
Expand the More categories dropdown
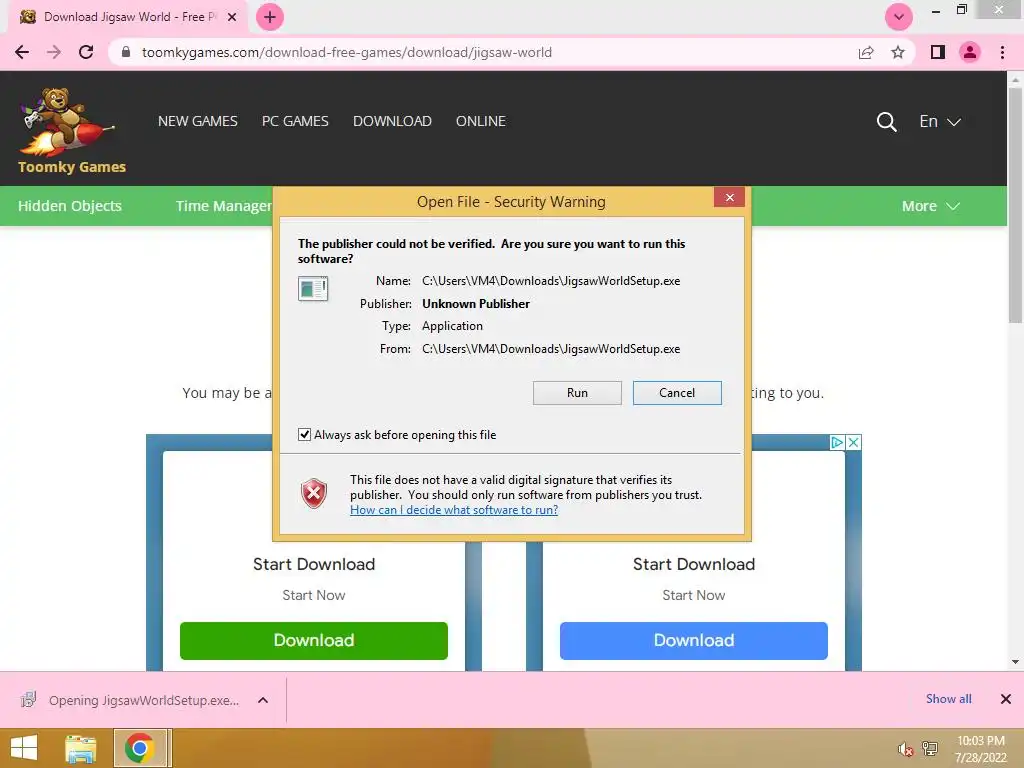click(931, 206)
